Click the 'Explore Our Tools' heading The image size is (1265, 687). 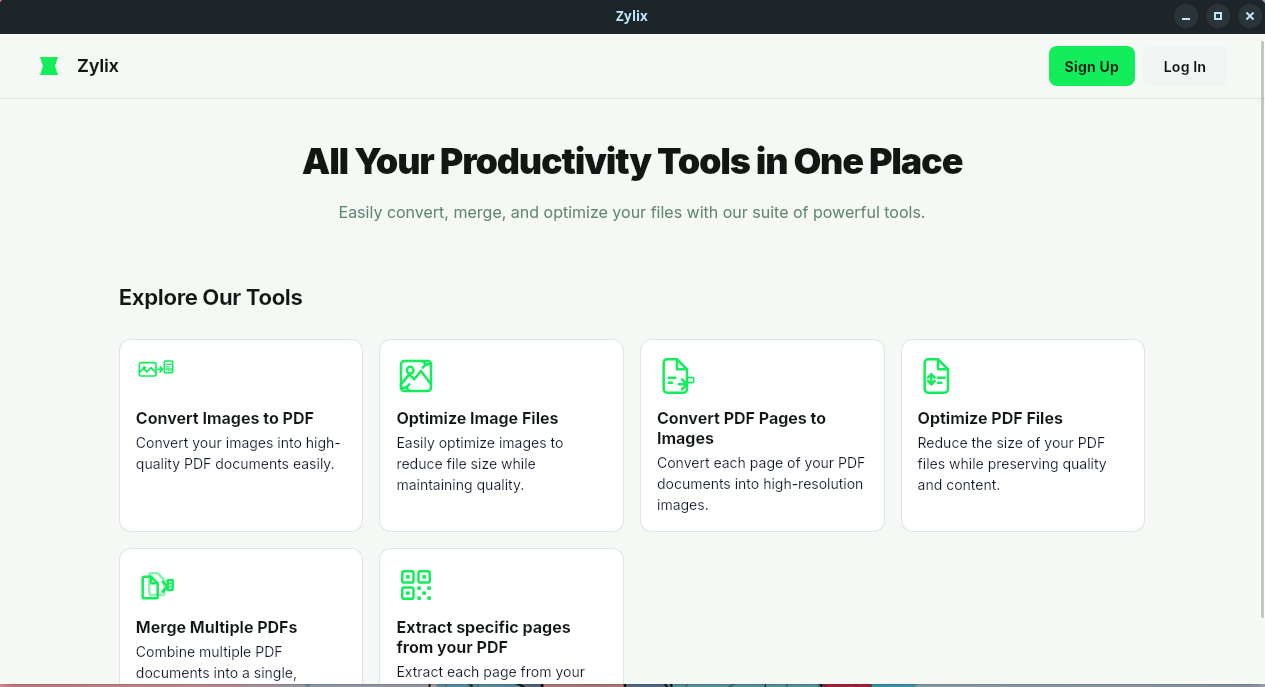click(211, 297)
